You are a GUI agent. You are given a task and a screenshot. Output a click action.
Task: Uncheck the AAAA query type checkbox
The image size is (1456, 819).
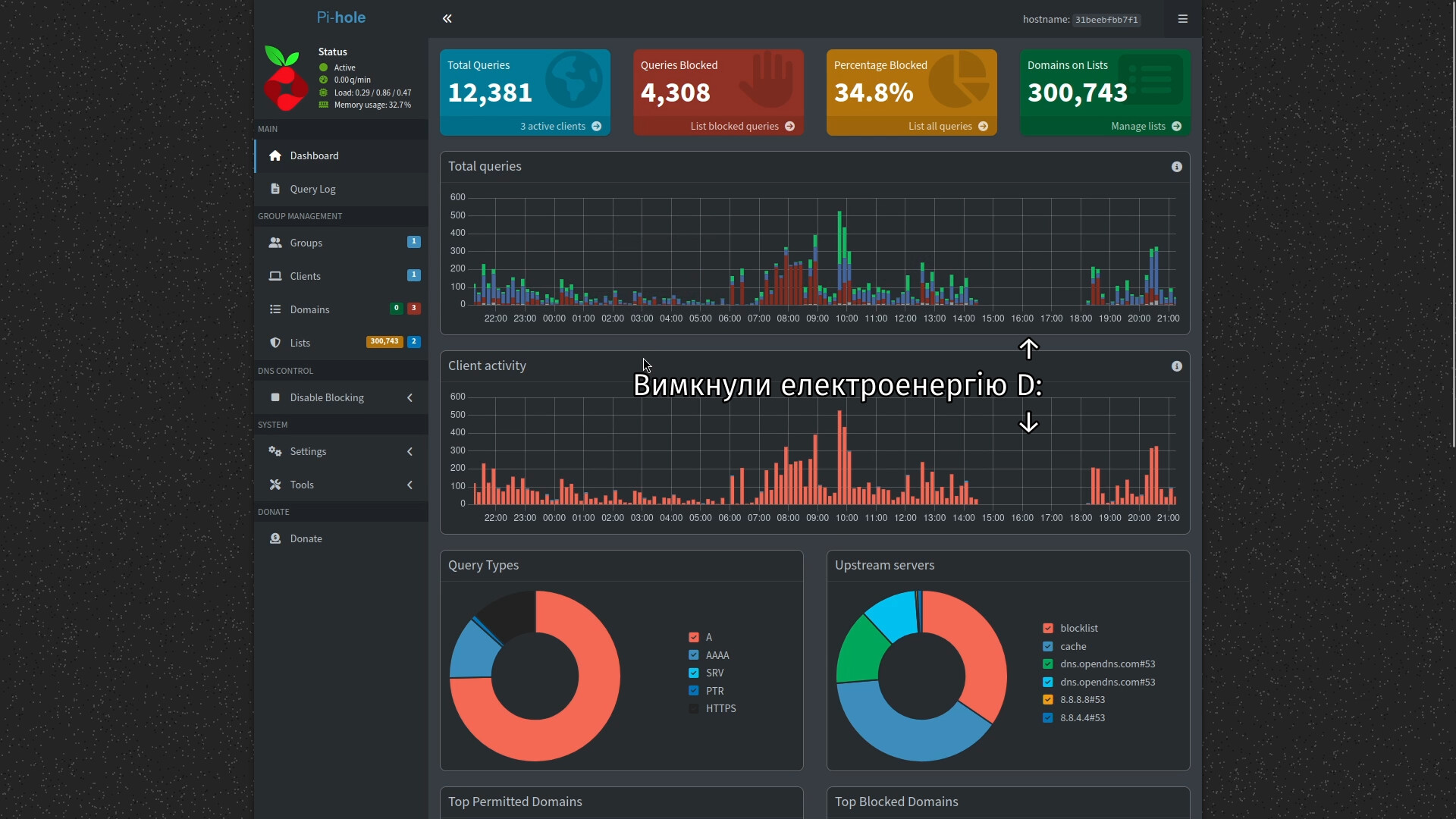click(693, 655)
